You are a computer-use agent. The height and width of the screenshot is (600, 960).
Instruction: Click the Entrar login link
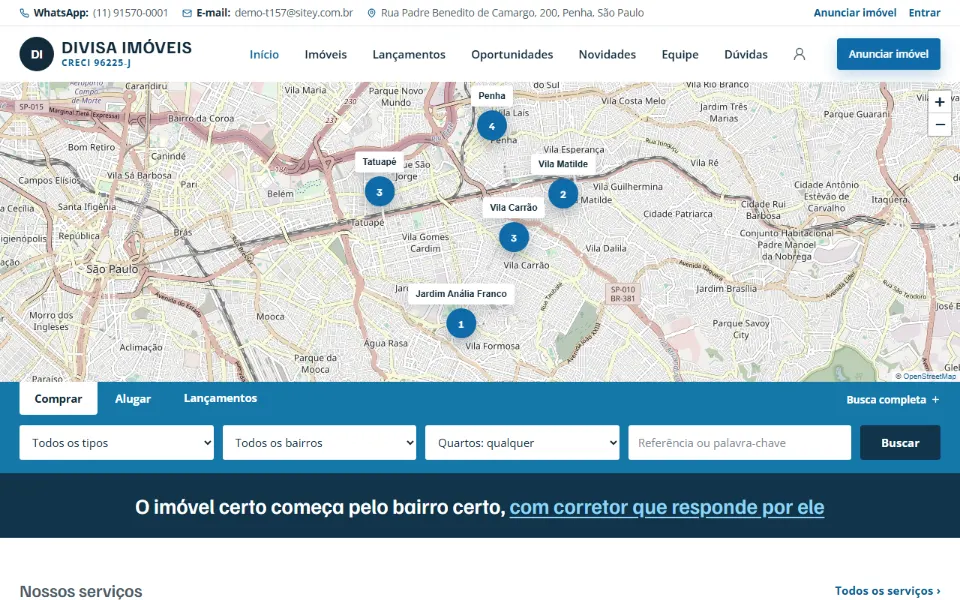[x=924, y=13]
